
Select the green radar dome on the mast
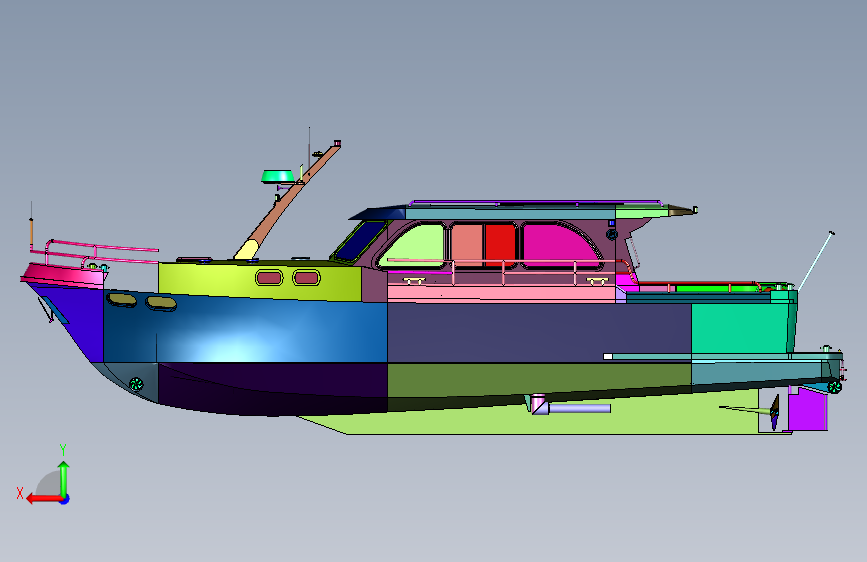[x=278, y=176]
